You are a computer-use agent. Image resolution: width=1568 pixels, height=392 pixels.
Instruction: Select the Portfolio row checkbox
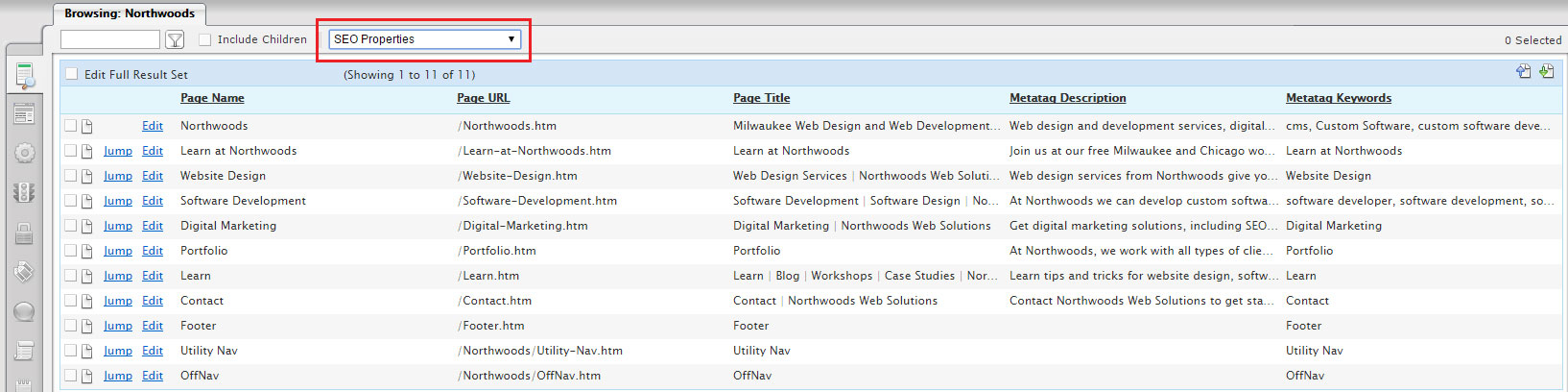pyautogui.click(x=70, y=251)
